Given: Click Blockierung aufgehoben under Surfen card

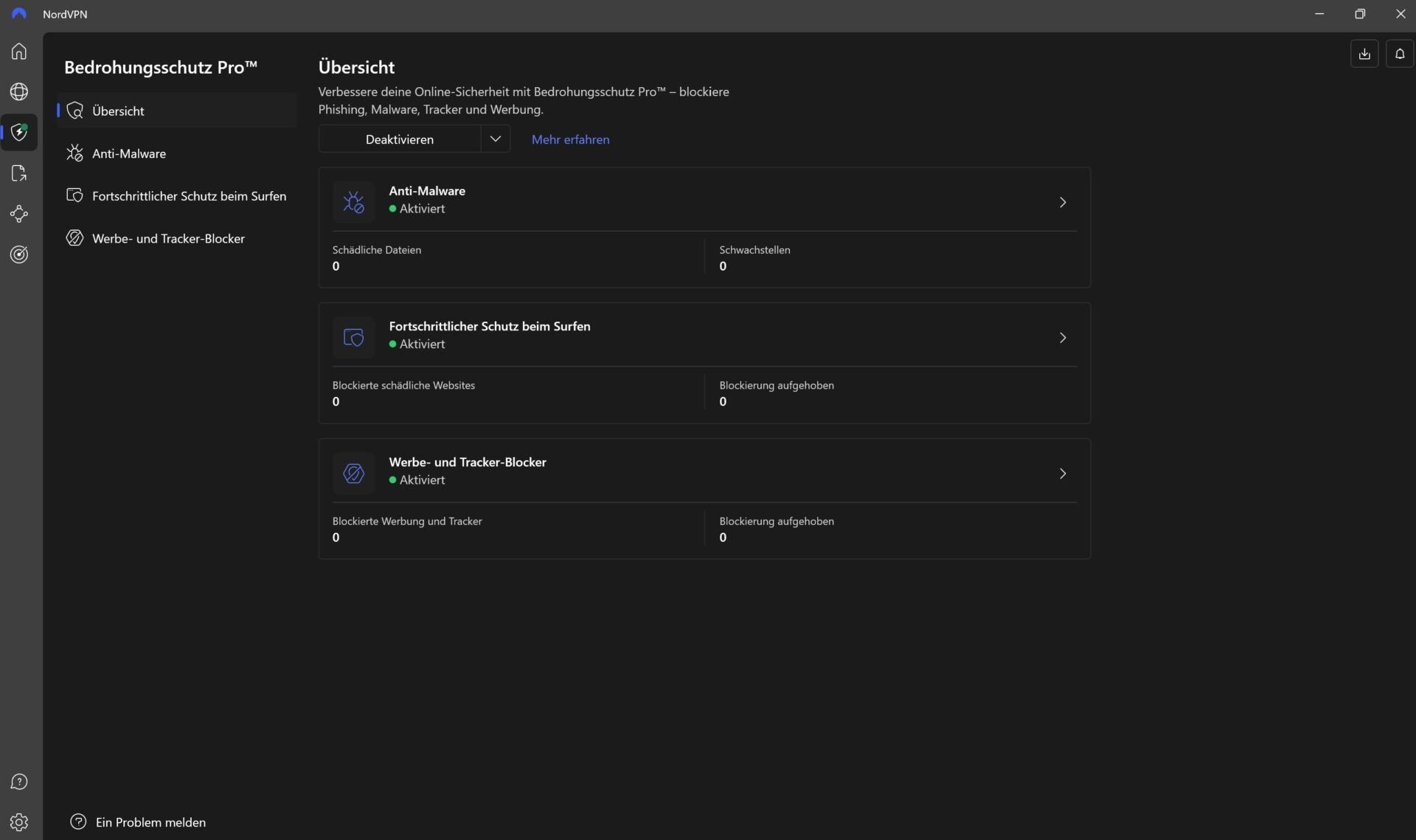Looking at the screenshot, I should click(777, 386).
